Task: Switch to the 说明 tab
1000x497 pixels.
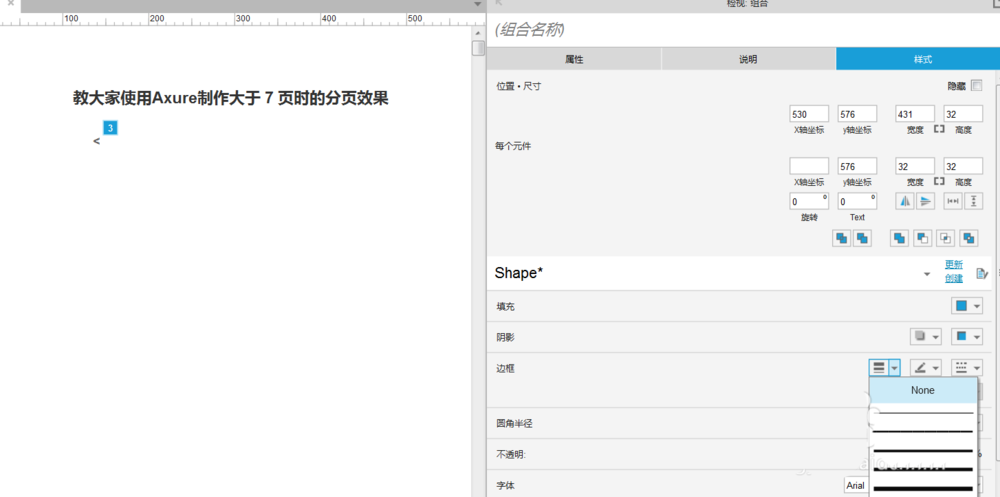Action: click(748, 59)
